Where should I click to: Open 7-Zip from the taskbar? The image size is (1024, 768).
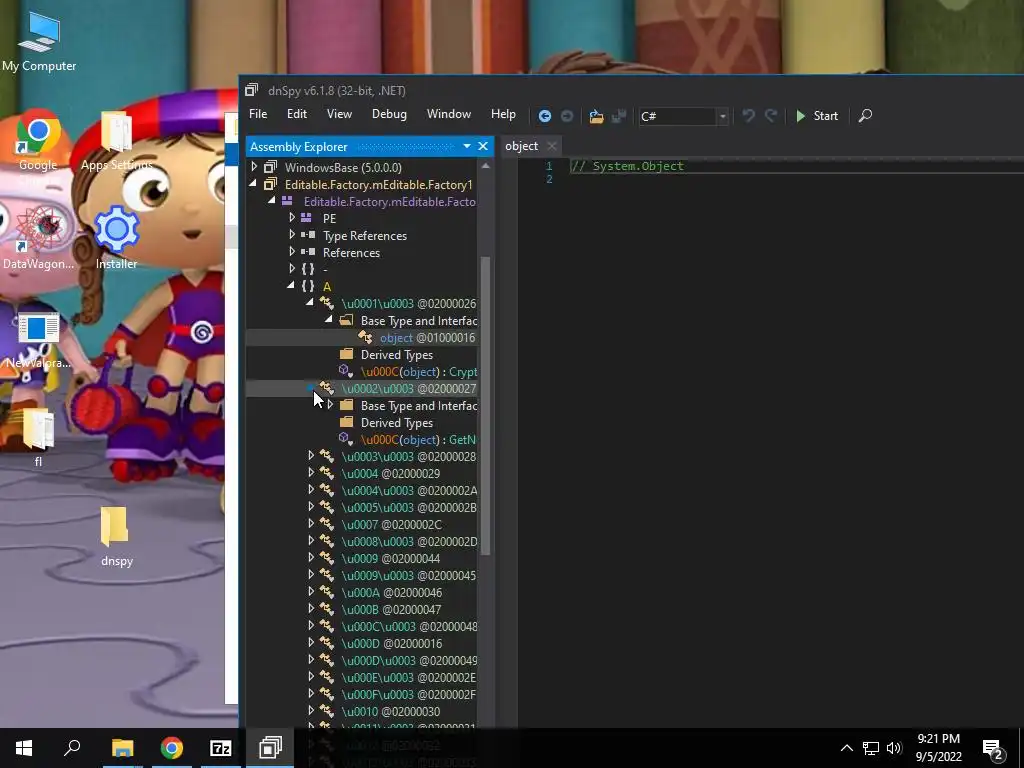coord(221,748)
